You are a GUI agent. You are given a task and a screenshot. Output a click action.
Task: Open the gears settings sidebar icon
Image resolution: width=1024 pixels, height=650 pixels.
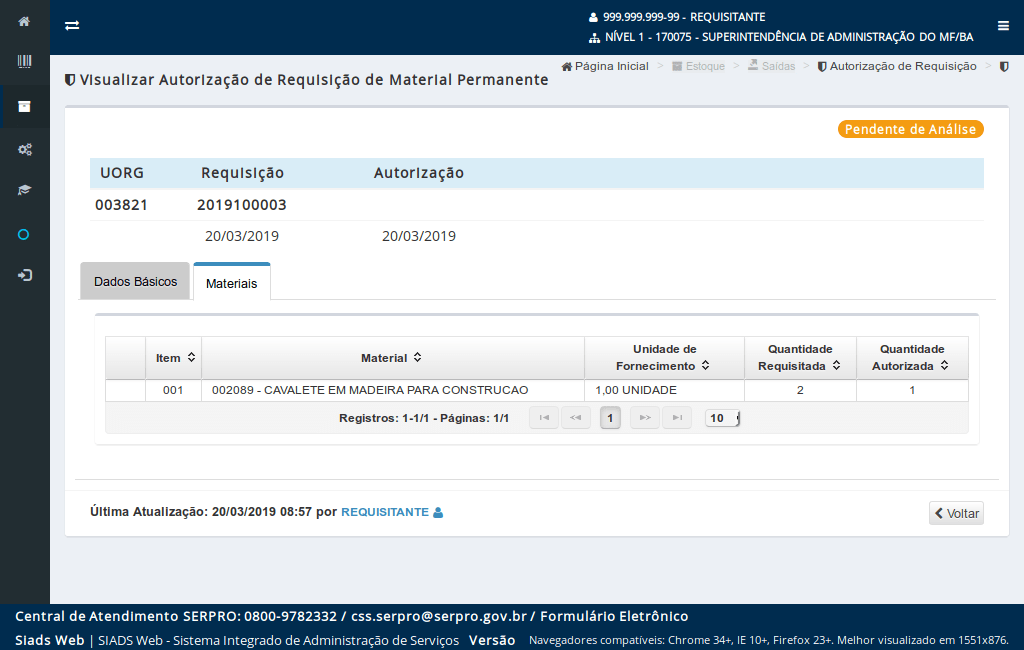point(24,150)
